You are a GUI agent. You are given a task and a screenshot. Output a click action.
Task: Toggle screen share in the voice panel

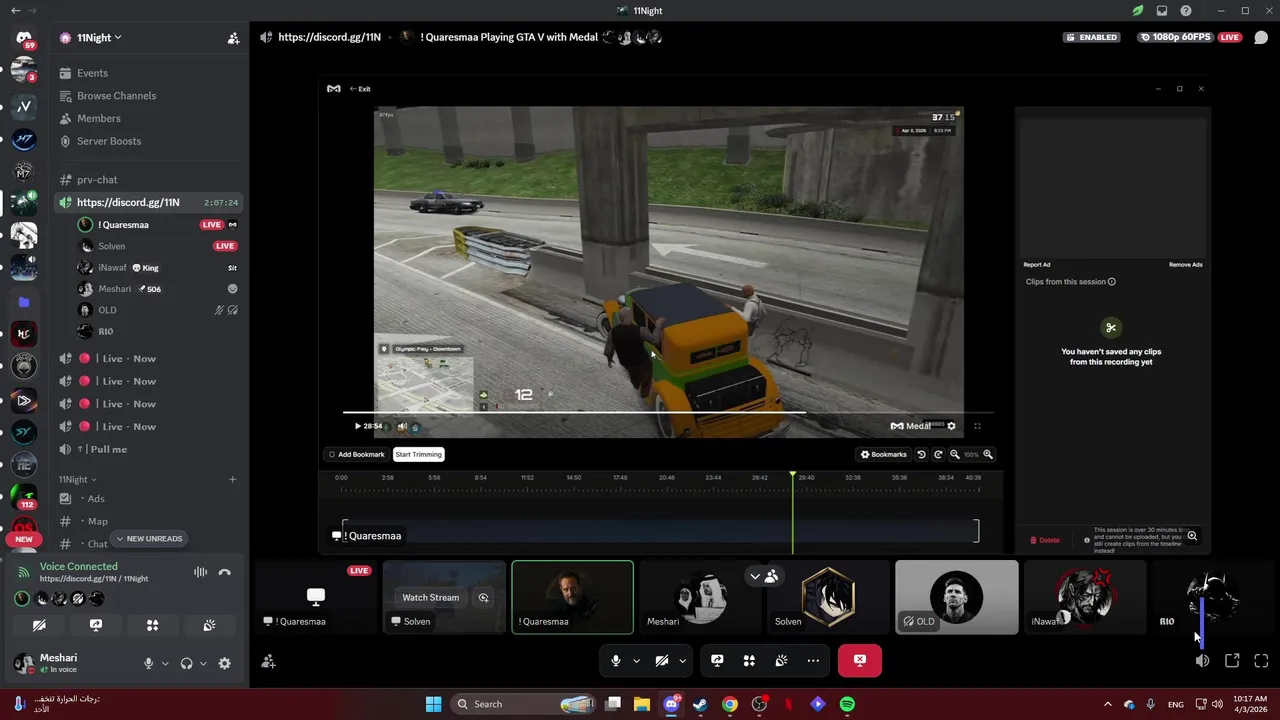96,625
